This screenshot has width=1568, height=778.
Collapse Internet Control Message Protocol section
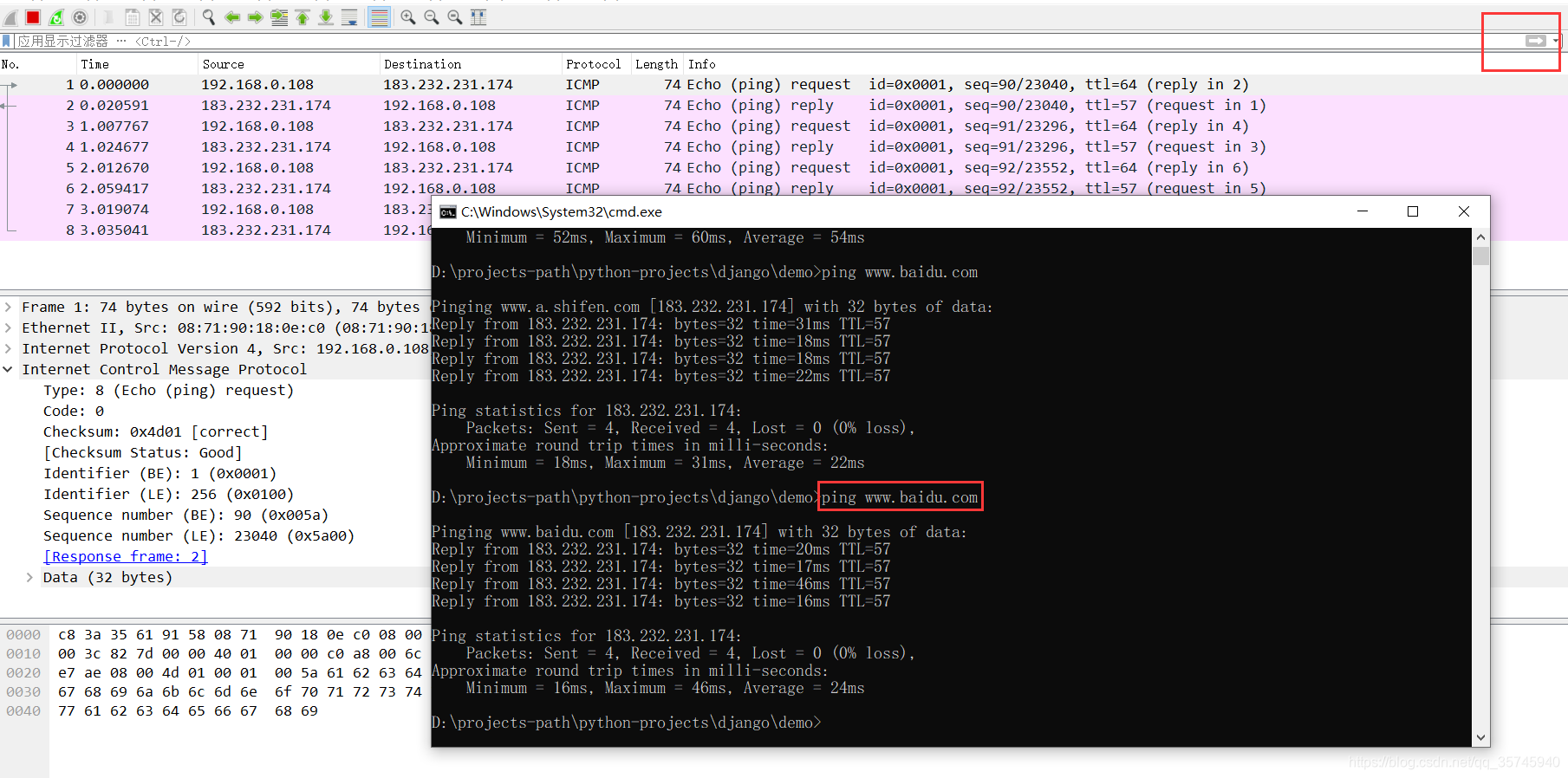click(8, 369)
